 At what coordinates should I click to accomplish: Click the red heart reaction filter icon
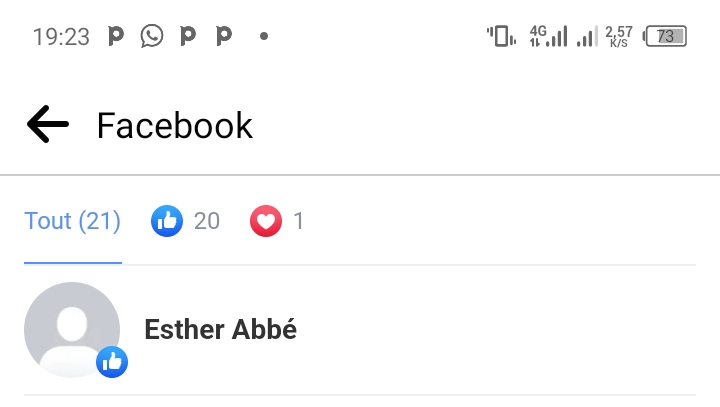tap(266, 221)
